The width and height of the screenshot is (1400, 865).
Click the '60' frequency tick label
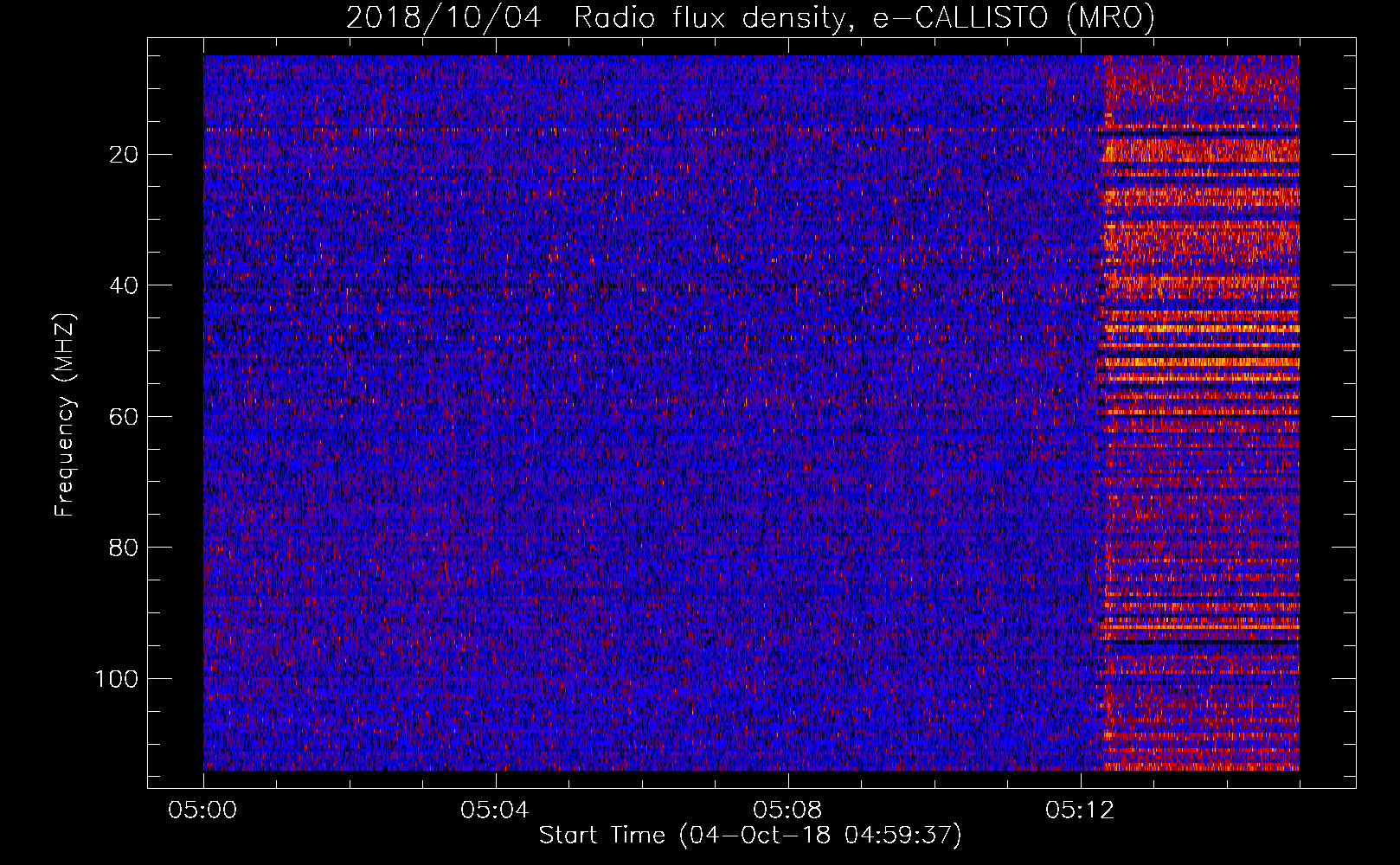124,417
